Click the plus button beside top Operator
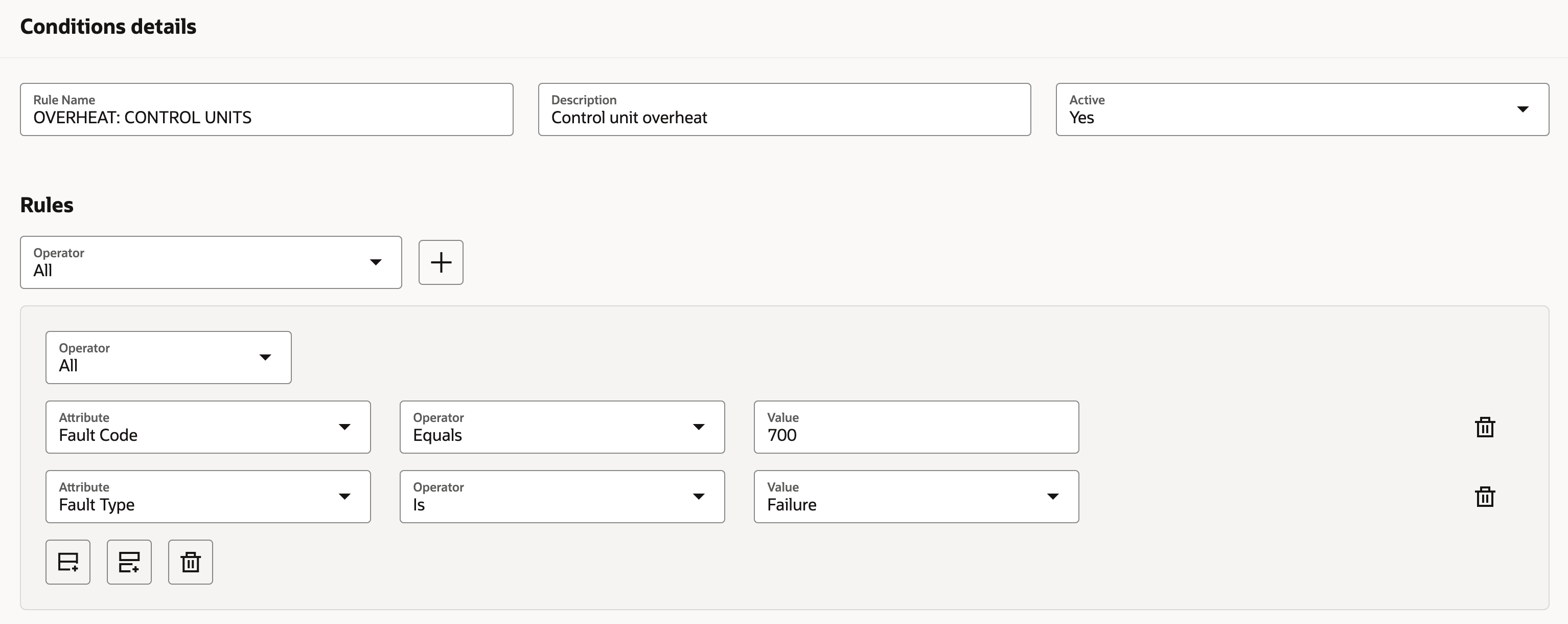 [x=441, y=262]
